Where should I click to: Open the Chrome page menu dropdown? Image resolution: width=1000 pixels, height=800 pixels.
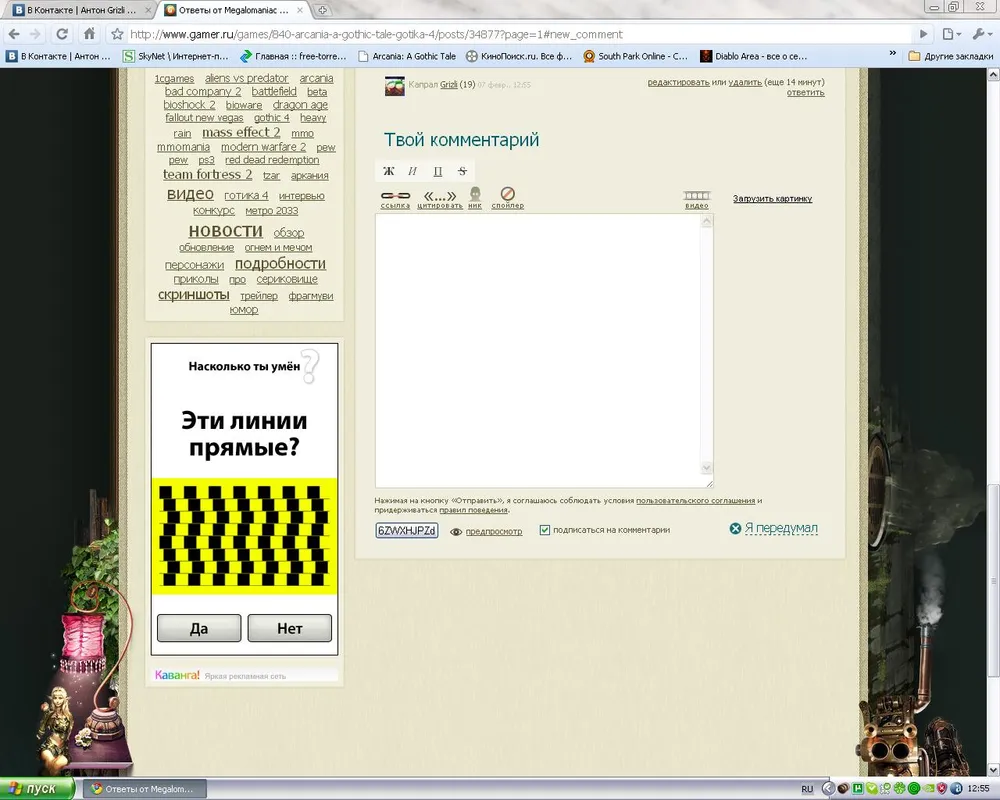pyautogui.click(x=951, y=34)
